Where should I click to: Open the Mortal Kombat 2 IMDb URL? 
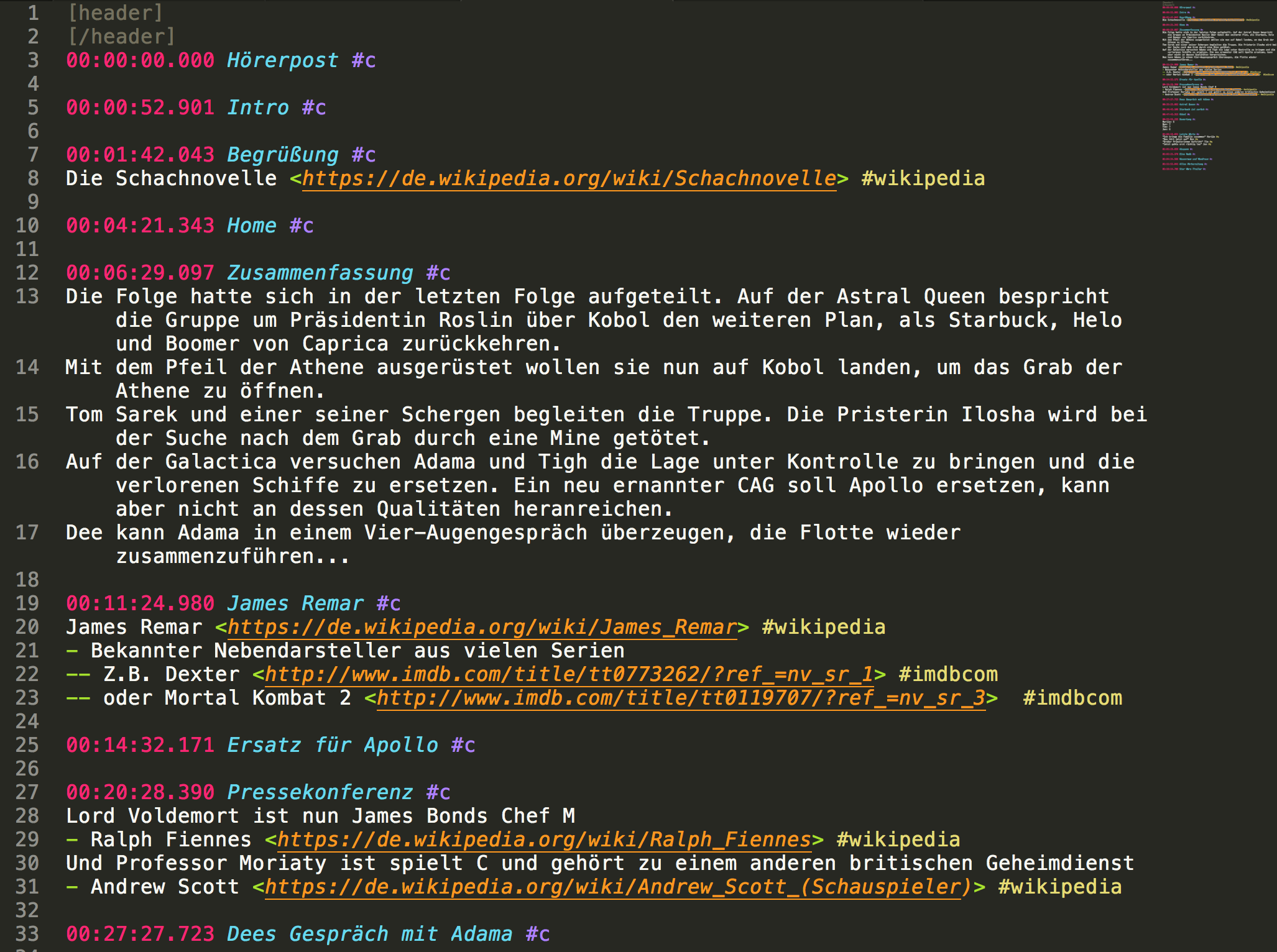[681, 698]
